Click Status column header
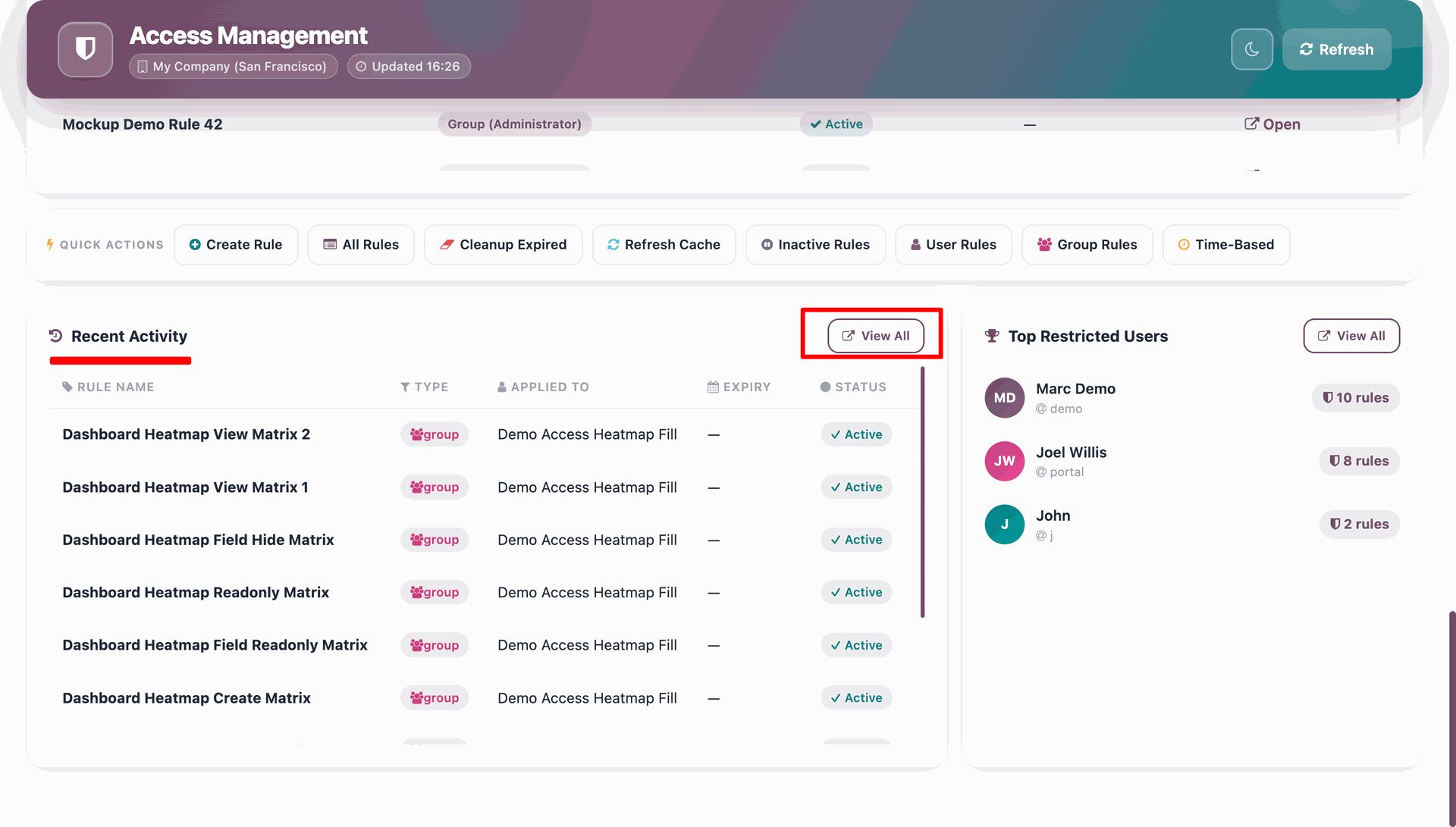Viewport: 1456px width, 827px height. coord(853,387)
